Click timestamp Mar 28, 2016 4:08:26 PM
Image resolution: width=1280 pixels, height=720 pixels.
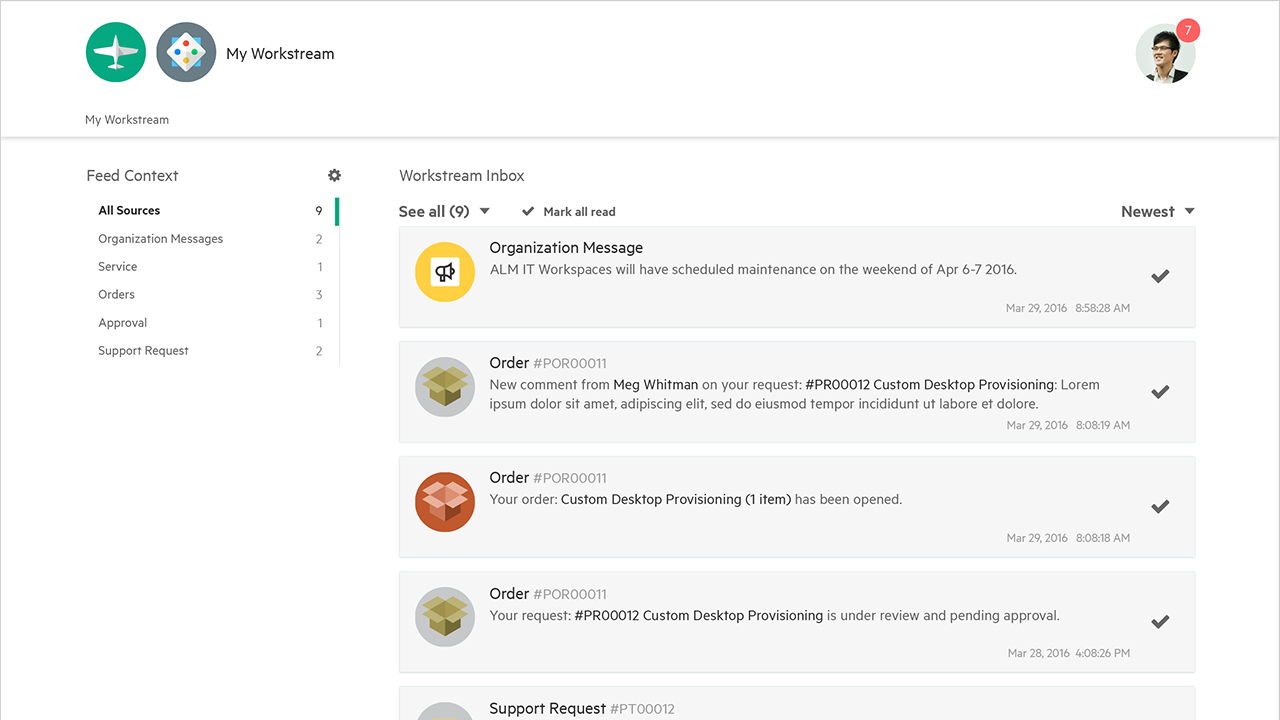tap(1069, 653)
